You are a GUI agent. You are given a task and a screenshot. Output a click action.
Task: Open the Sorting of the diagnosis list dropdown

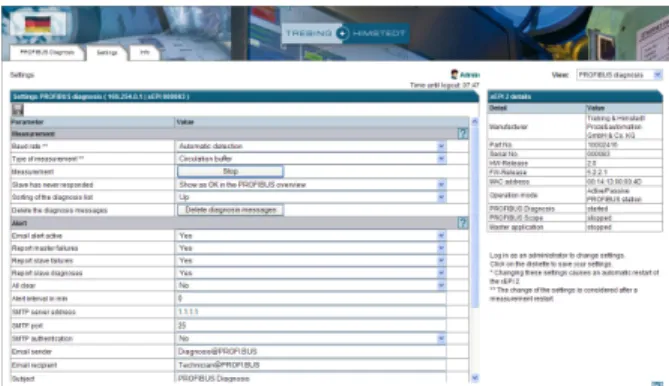312,197
